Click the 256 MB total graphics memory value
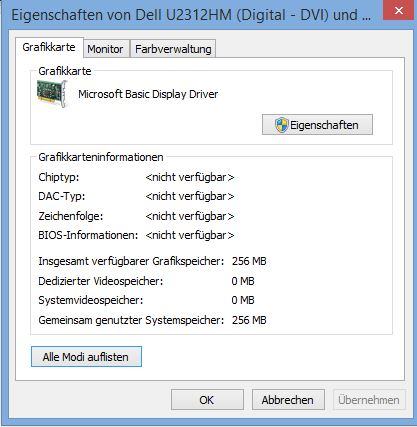This screenshot has width=417, height=427. 249,261
